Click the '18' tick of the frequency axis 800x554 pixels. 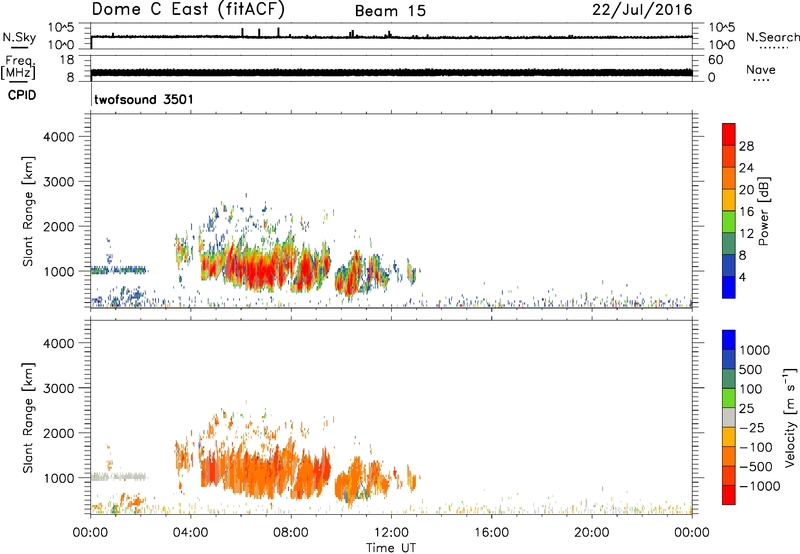pyautogui.click(x=67, y=60)
